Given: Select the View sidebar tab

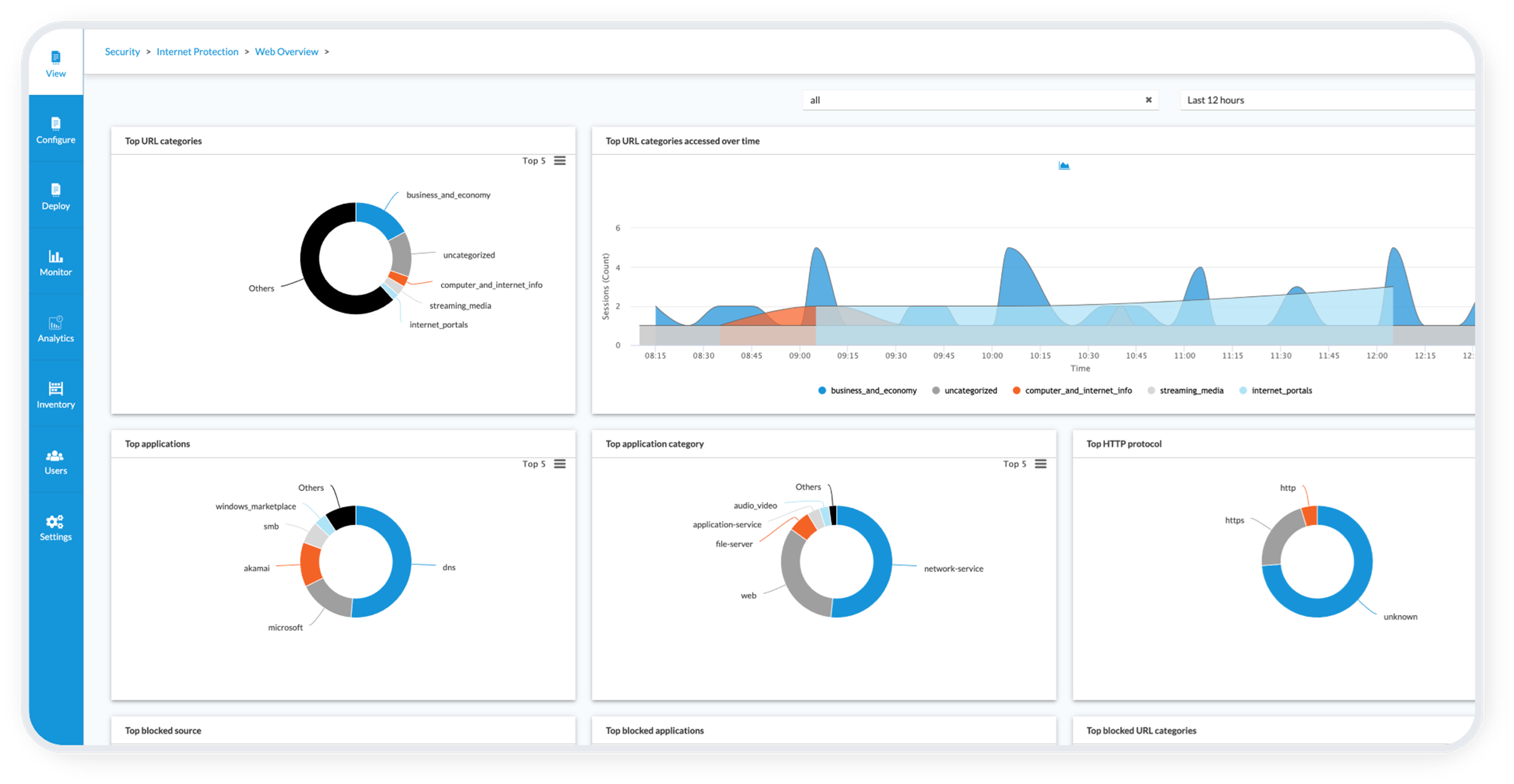Looking at the screenshot, I should click(x=55, y=64).
